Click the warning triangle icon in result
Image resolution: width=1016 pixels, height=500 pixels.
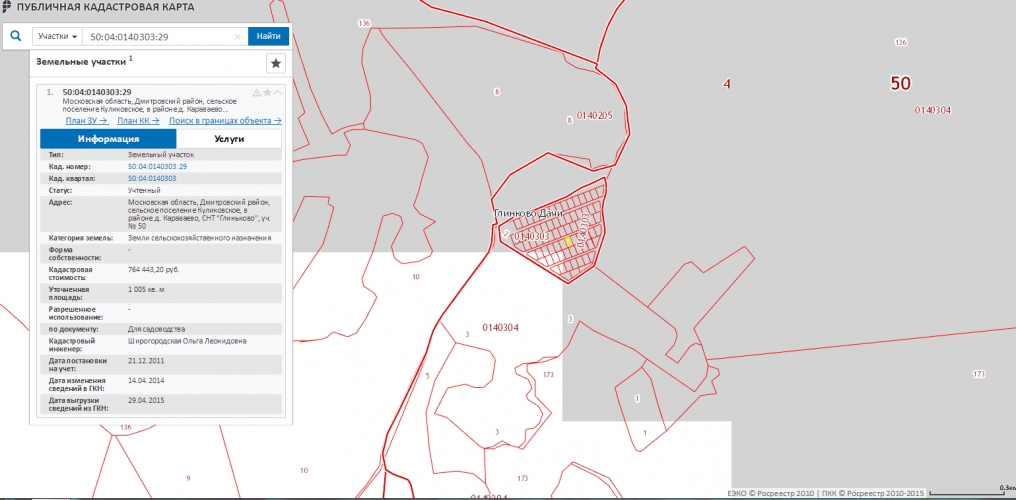(257, 93)
